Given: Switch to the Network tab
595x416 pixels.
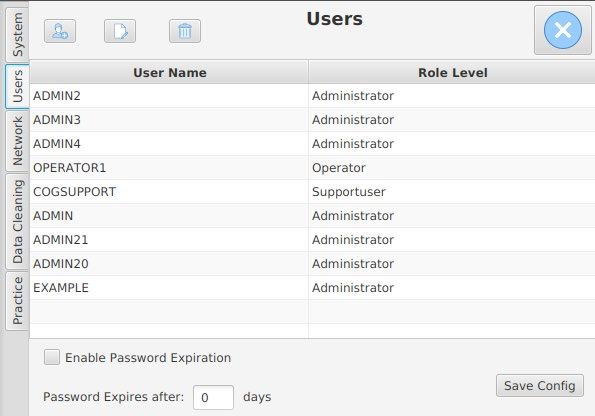Looking at the screenshot, I should [17, 141].
